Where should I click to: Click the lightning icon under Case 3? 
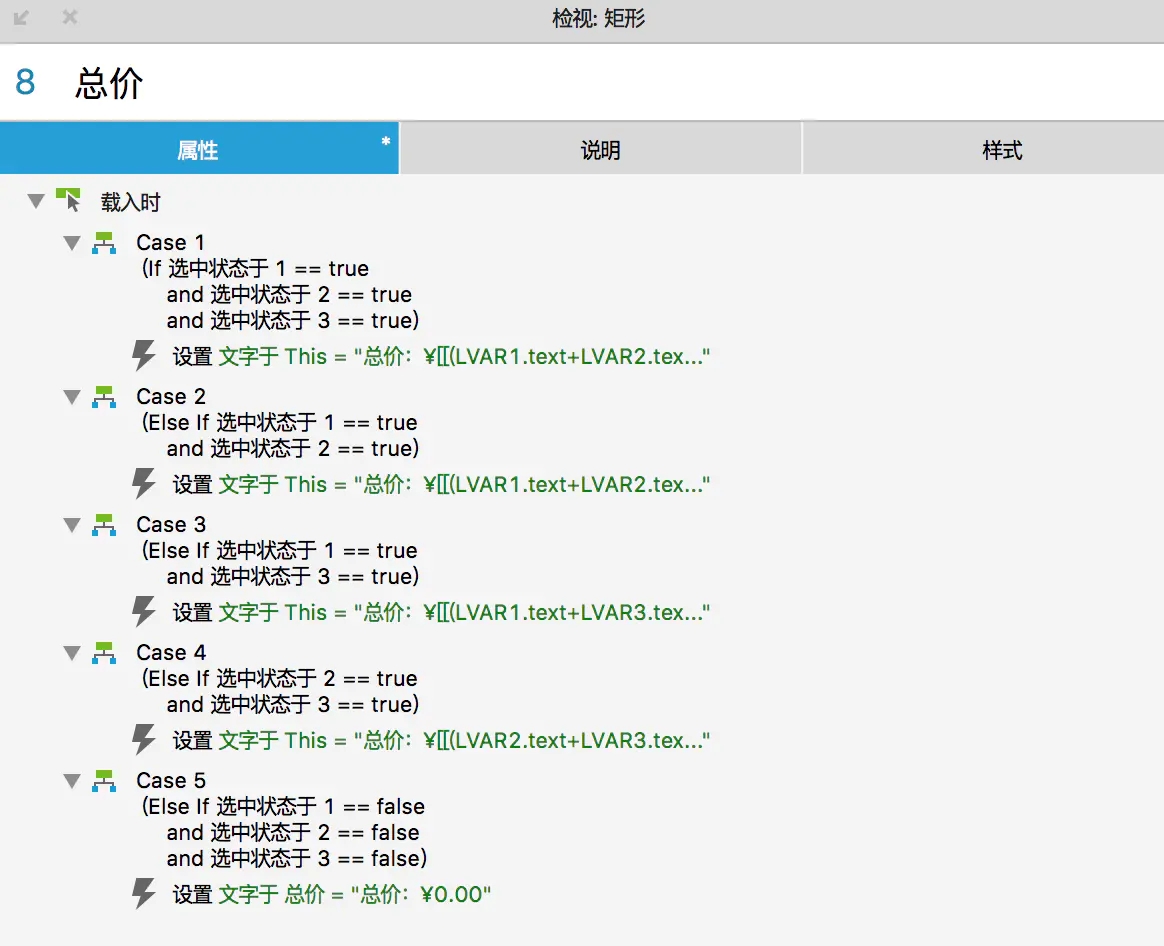coord(144,612)
